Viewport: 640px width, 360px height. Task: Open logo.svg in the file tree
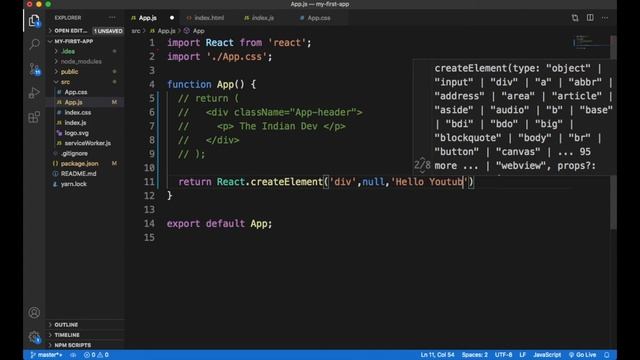[x=76, y=133]
